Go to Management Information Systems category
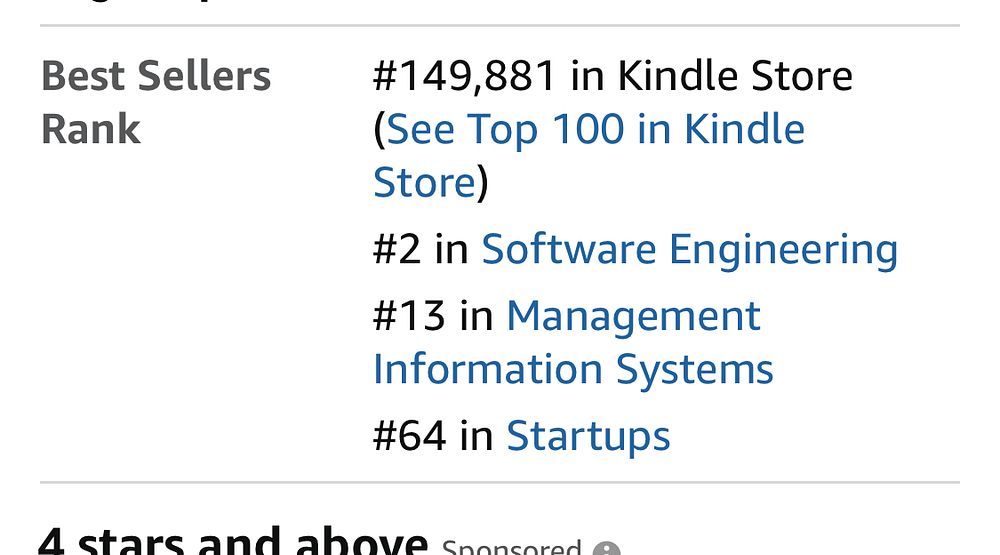The width and height of the screenshot is (1000, 555). coord(633,317)
